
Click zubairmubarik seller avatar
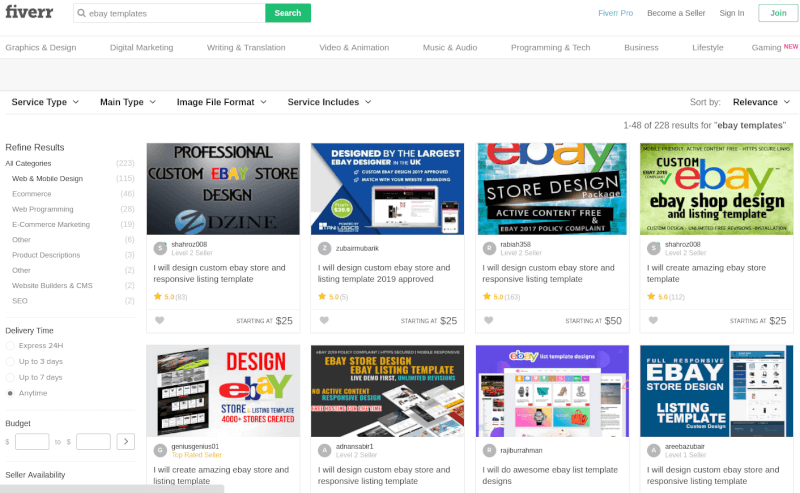click(x=324, y=249)
